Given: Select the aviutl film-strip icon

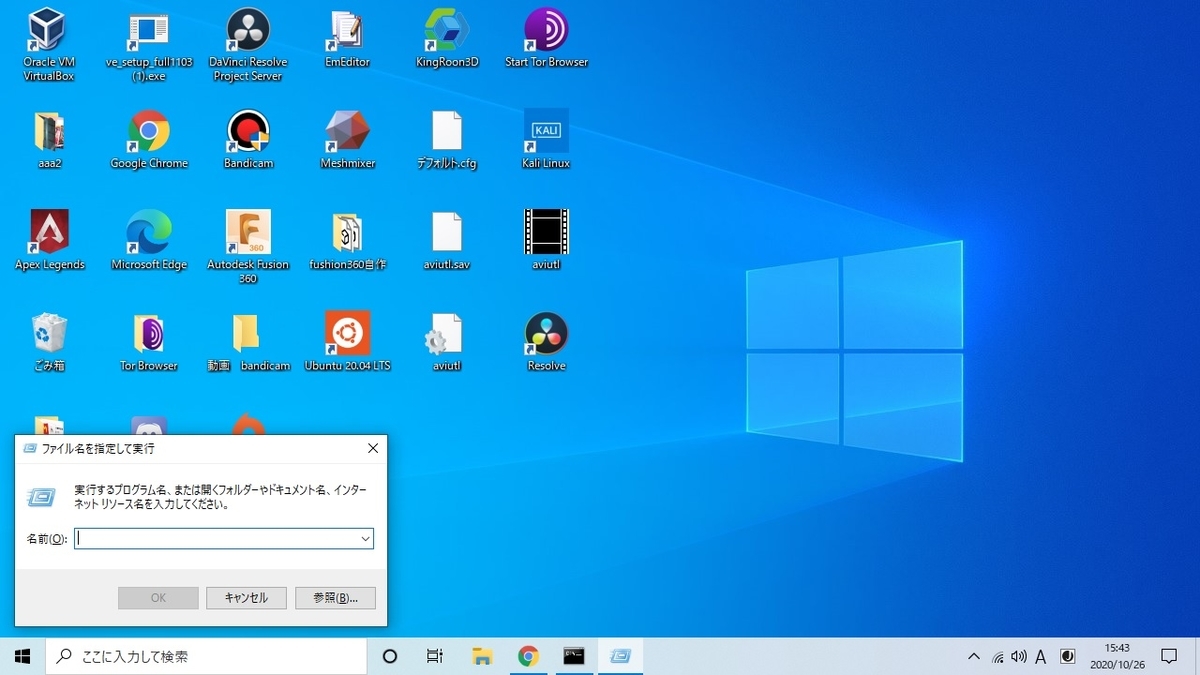Looking at the screenshot, I should (546, 241).
